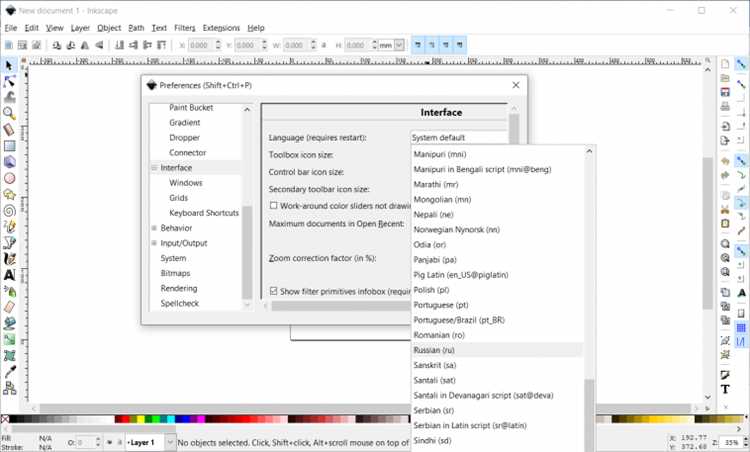750x452 pixels.
Task: Open Windows preferences page
Action: (186, 183)
